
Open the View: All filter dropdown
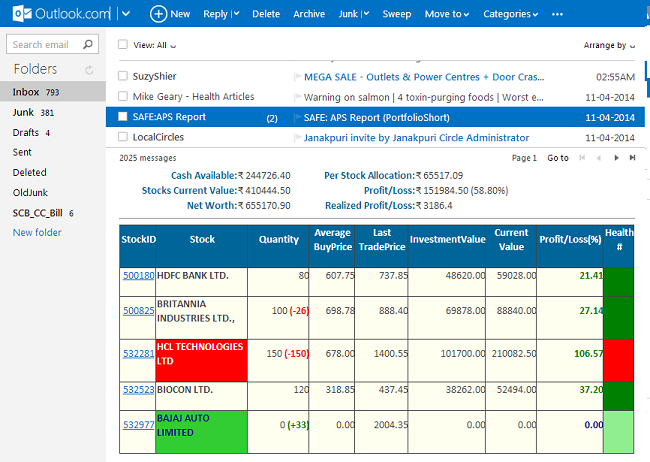click(154, 45)
